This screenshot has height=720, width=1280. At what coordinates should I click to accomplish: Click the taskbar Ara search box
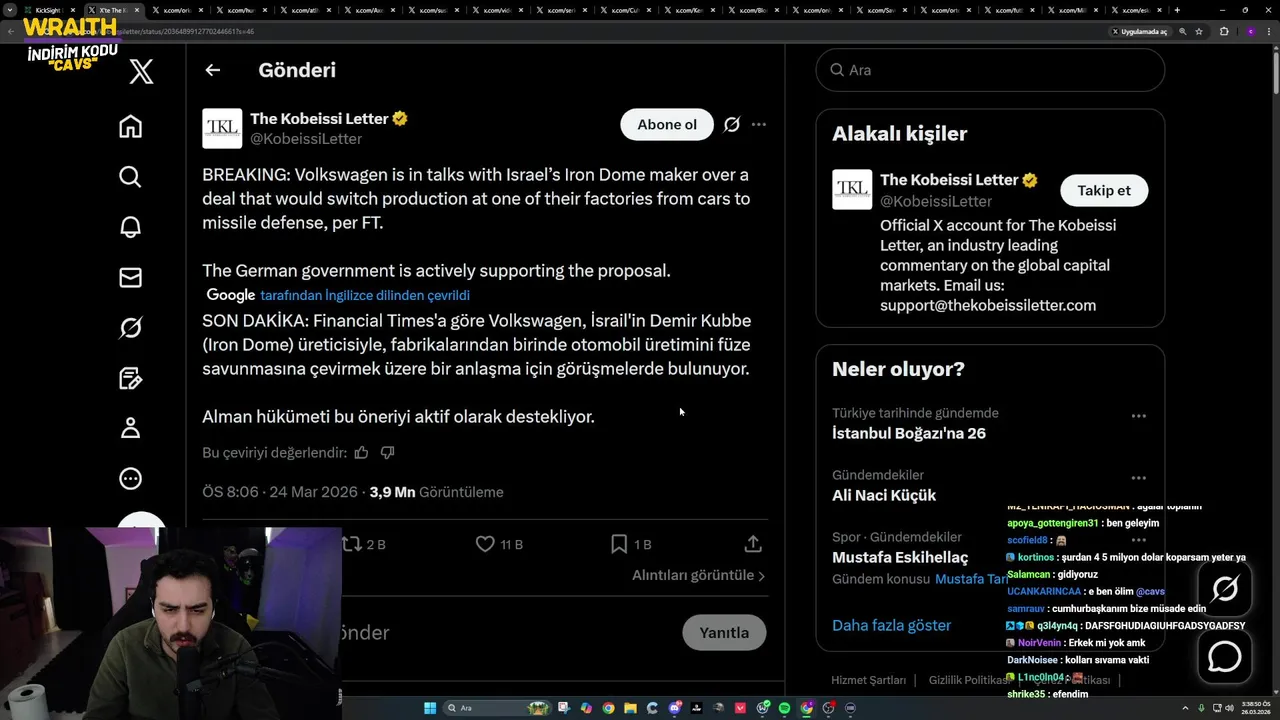497,708
